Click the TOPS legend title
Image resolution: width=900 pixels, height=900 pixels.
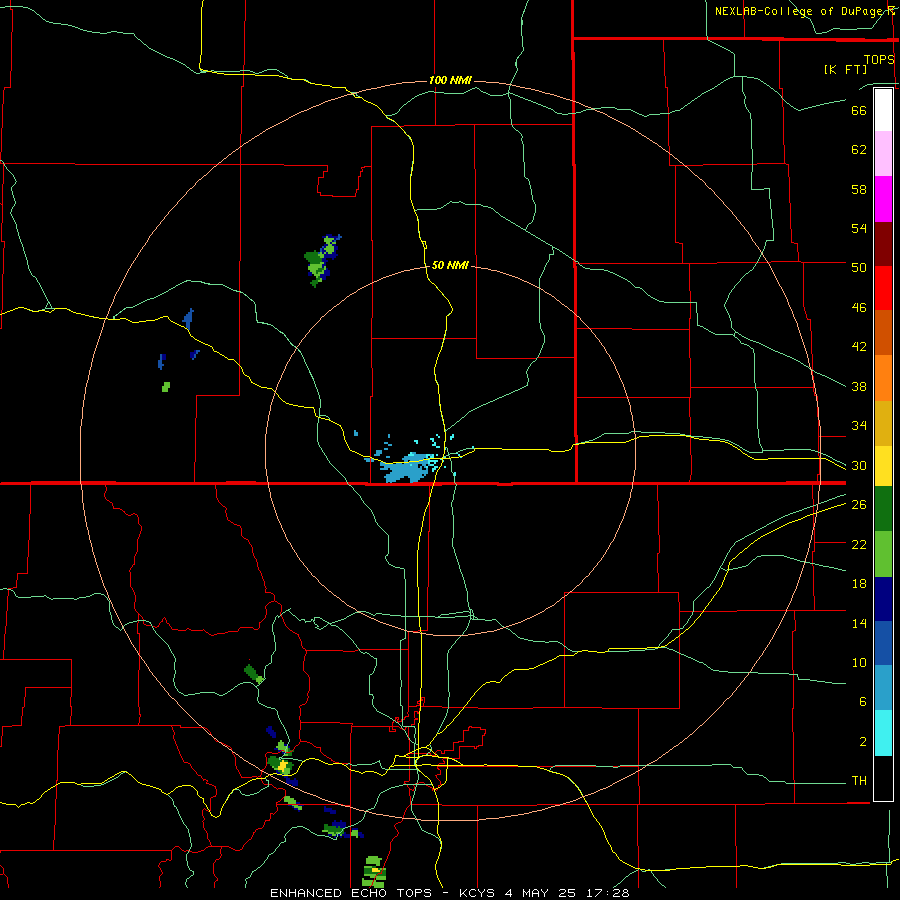(879, 60)
